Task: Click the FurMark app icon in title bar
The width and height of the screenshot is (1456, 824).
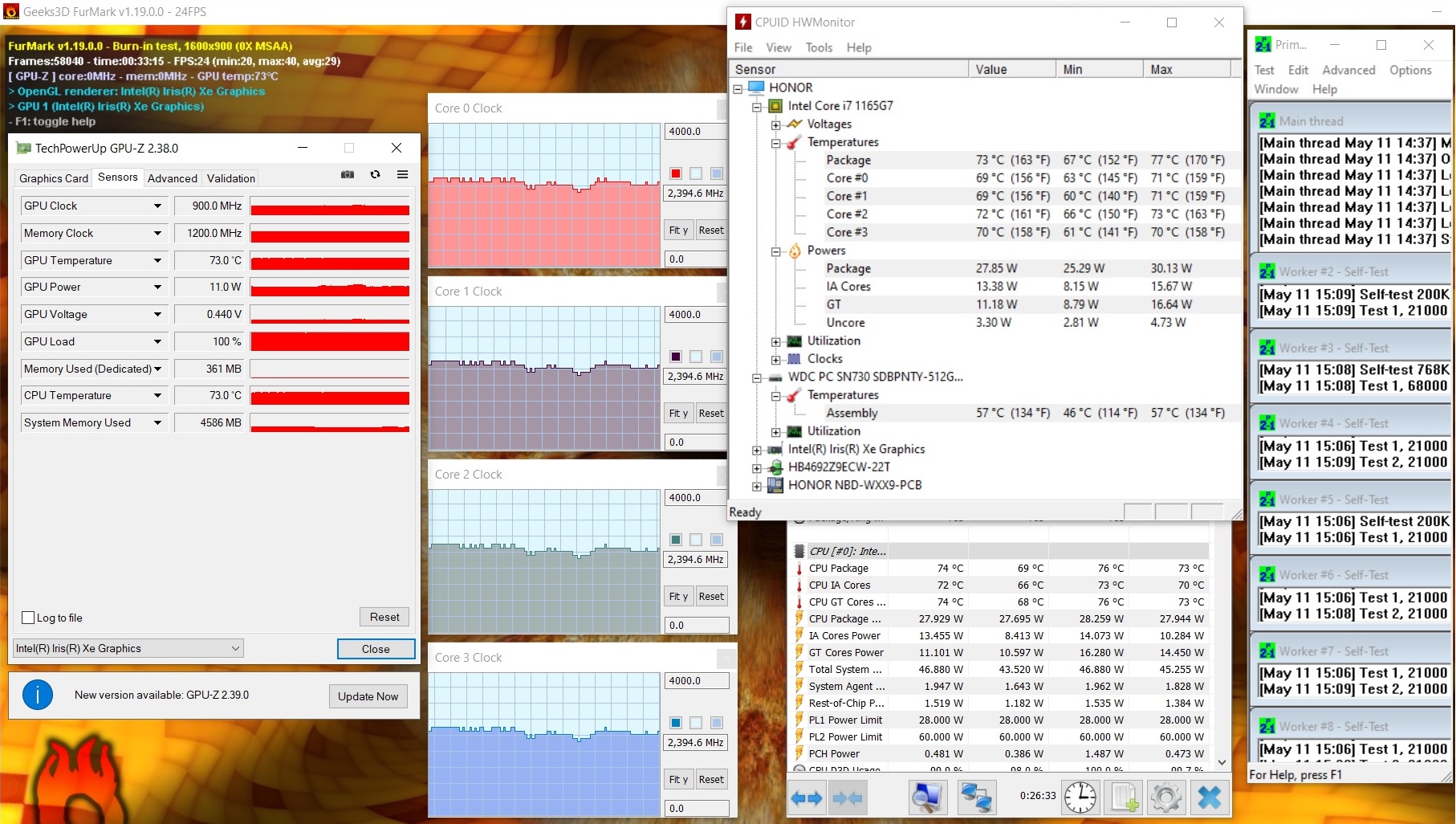Action: tap(11, 11)
